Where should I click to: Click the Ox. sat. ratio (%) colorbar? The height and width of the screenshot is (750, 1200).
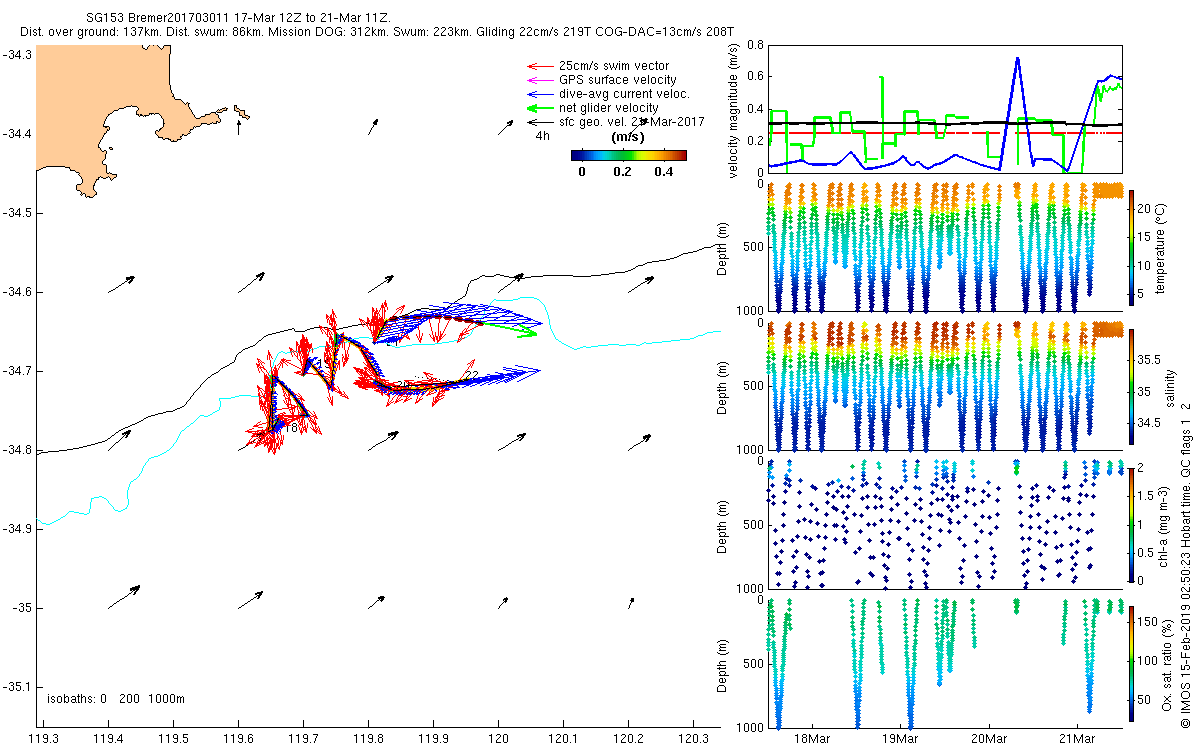click(1132, 662)
